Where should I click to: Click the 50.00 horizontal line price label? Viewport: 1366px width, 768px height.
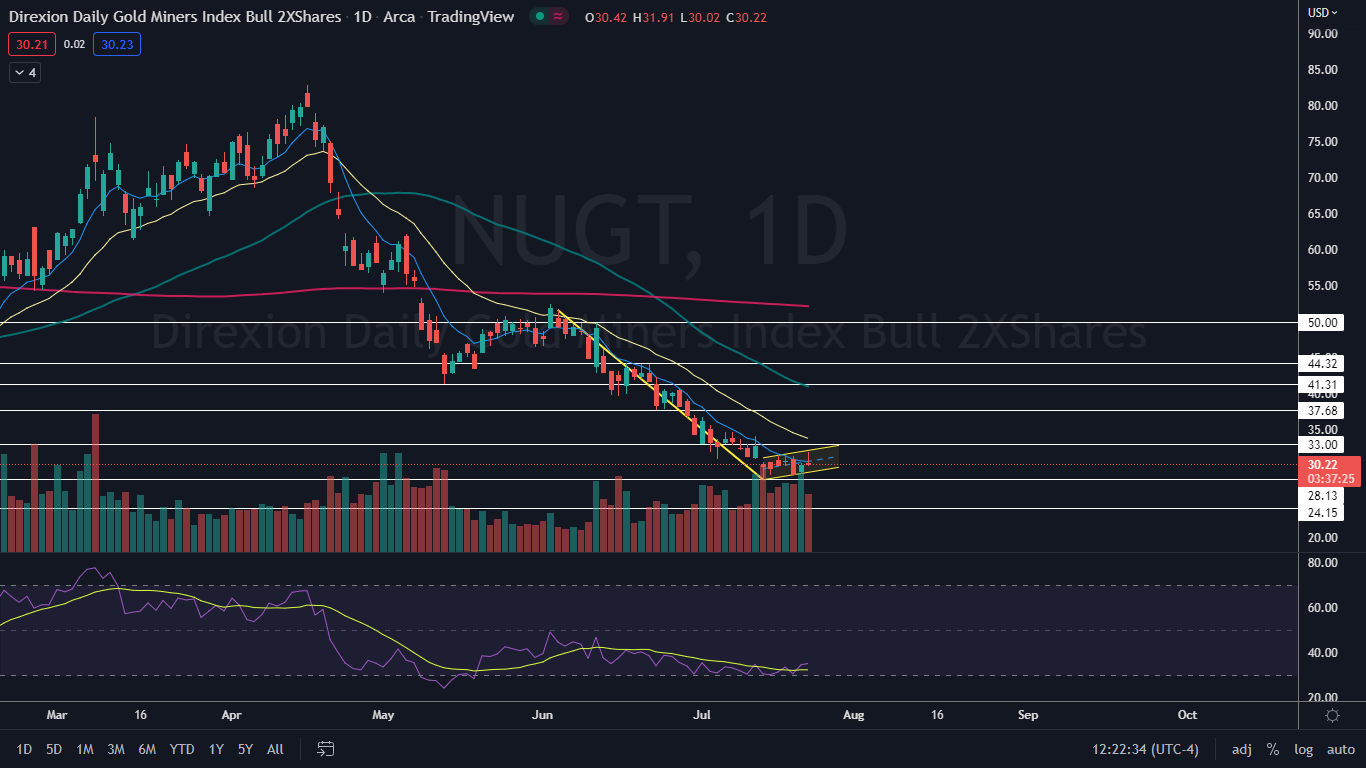click(1321, 323)
